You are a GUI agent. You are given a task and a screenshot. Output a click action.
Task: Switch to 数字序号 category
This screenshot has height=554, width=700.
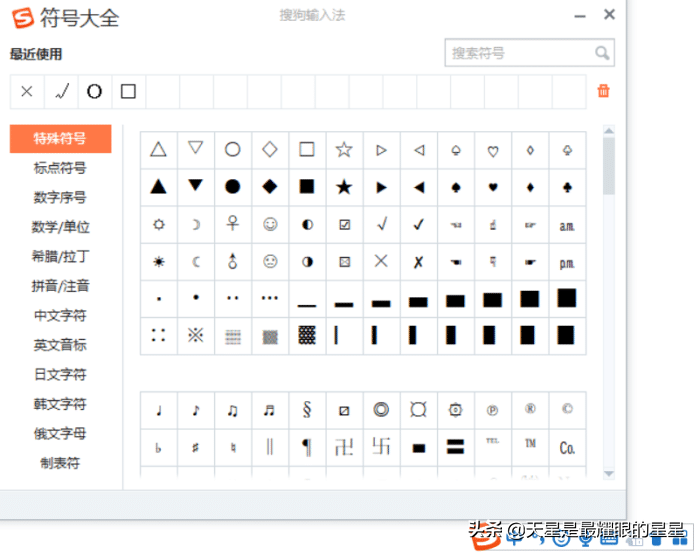(x=60, y=197)
